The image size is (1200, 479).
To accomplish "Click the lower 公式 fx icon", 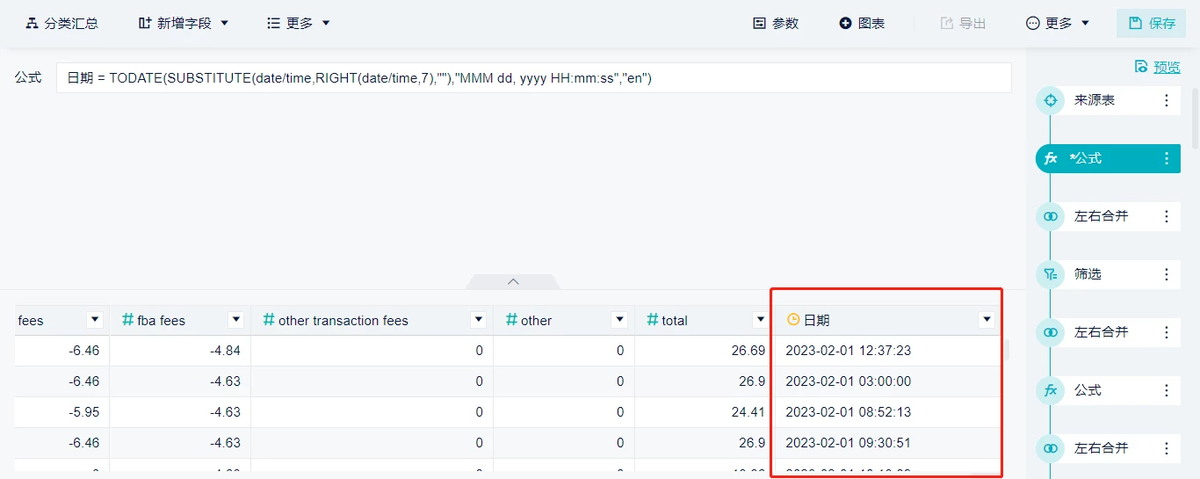I will 1050,390.
